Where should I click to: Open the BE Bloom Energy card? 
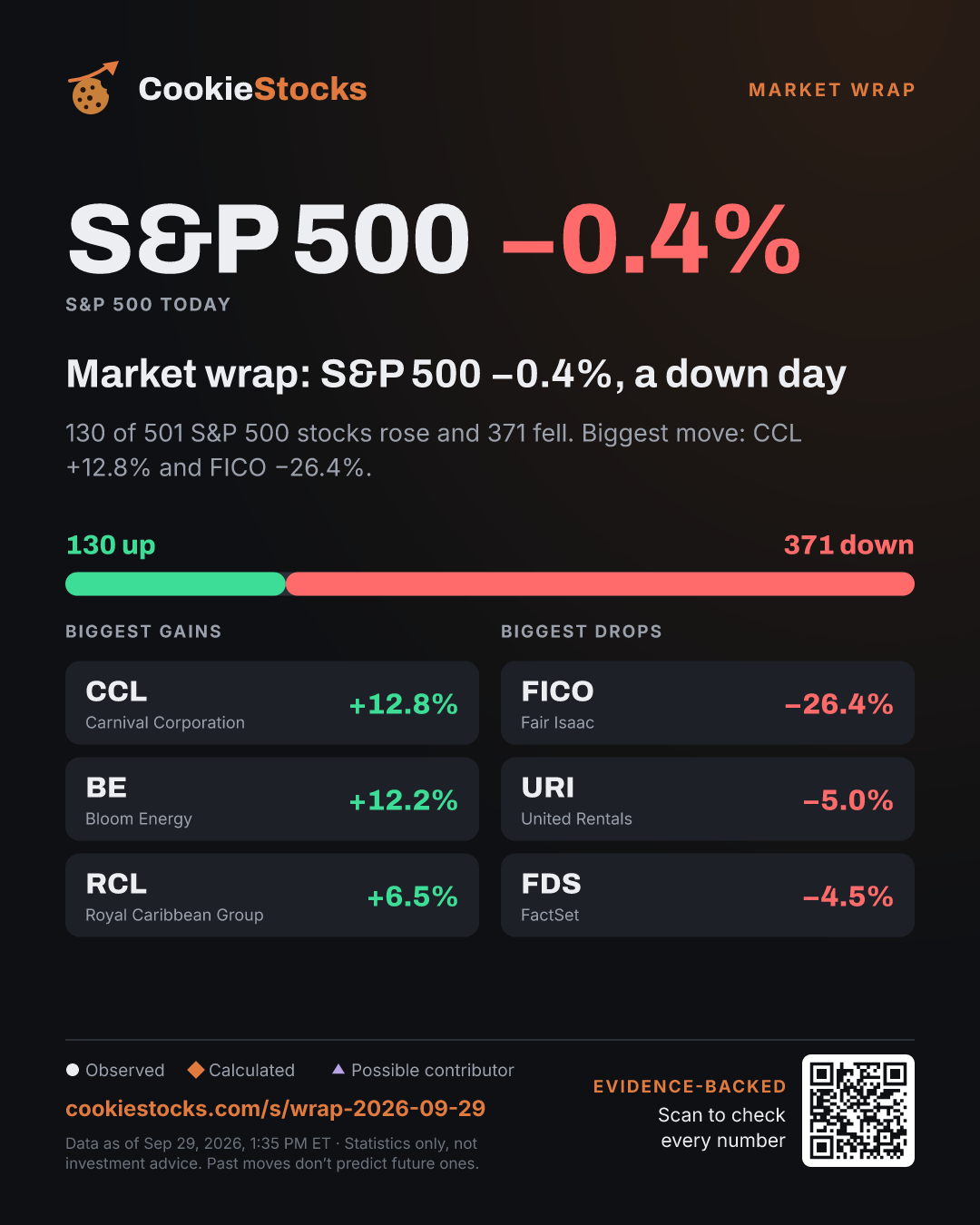pyautogui.click(x=272, y=799)
